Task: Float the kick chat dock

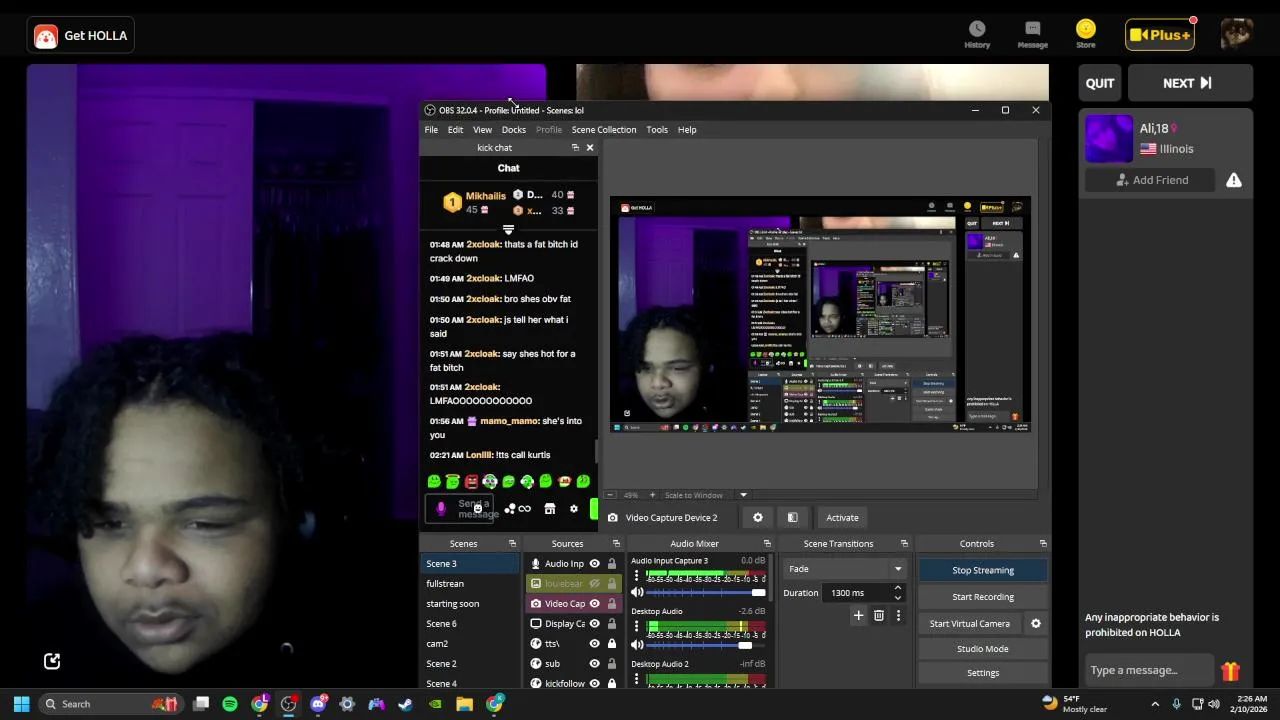Action: click(x=575, y=148)
